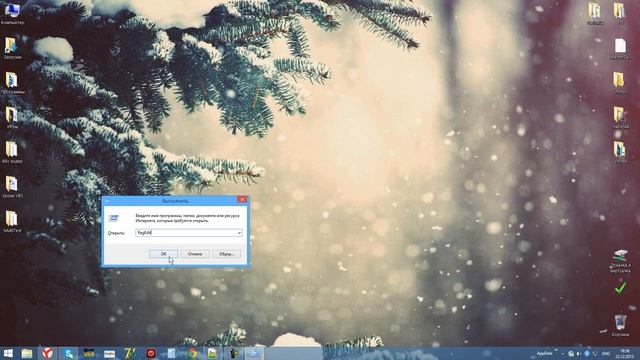Select the Корзина recycle bin icon
The width and height of the screenshot is (640, 360).
tap(620, 325)
